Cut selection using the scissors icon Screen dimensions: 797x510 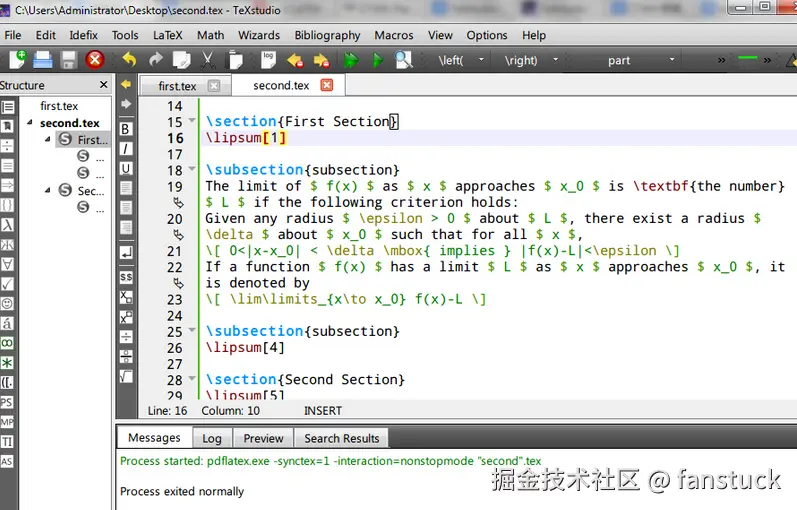coord(207,60)
